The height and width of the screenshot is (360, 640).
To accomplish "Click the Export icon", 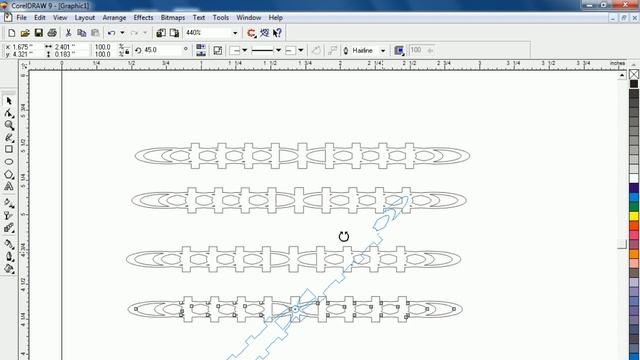I will 174,33.
